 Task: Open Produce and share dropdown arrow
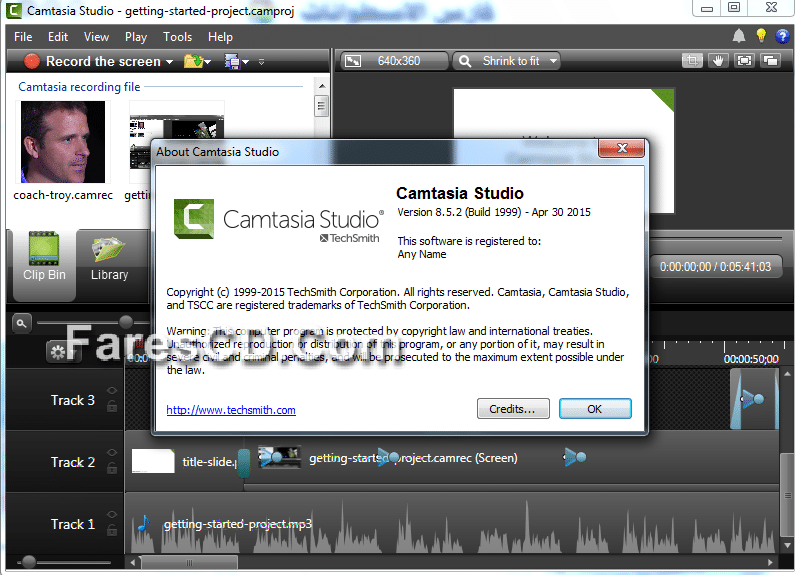[246, 62]
